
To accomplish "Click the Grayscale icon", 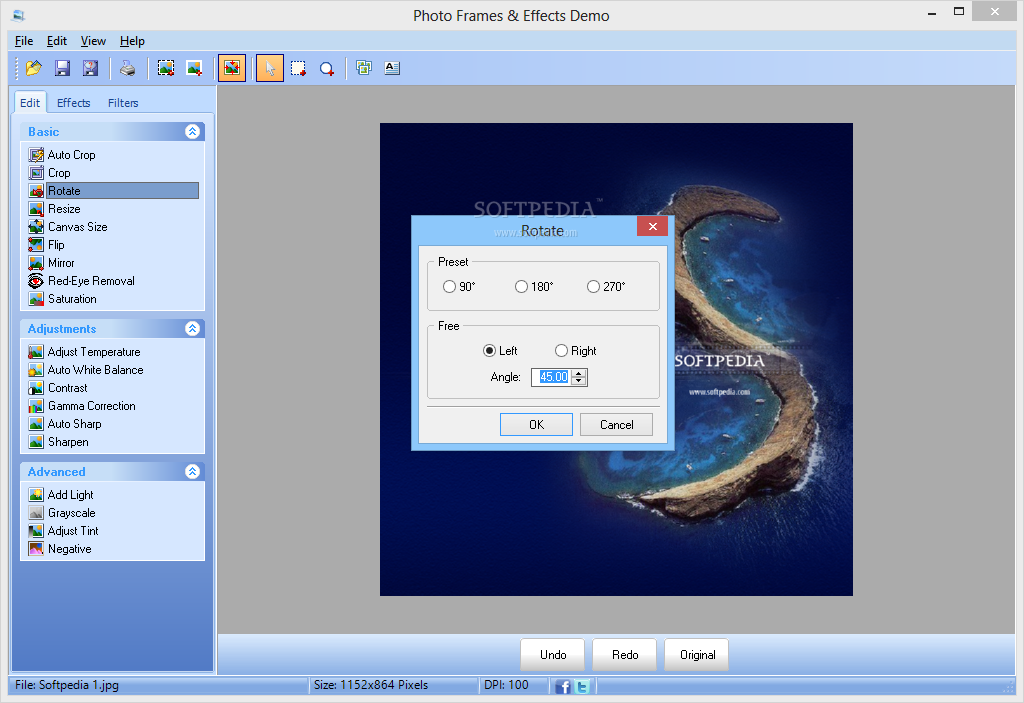I will [x=36, y=513].
